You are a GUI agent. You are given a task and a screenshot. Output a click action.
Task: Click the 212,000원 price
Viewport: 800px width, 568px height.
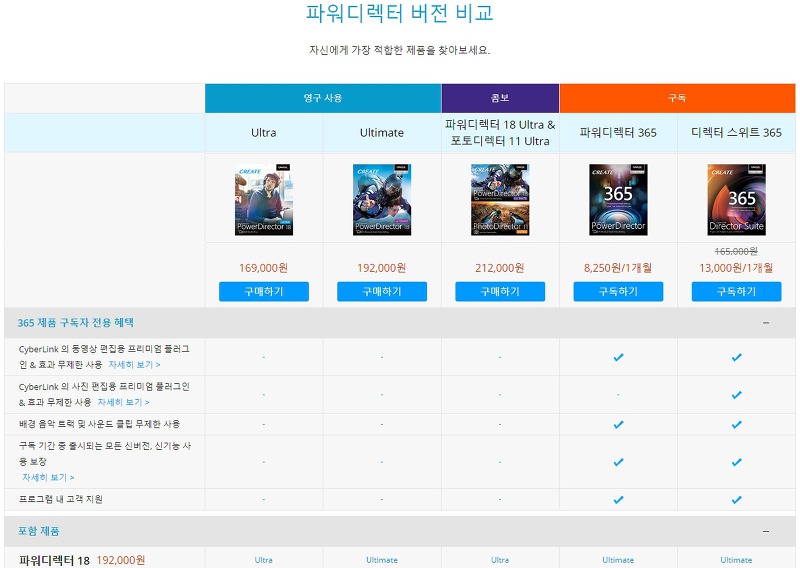coord(500,268)
